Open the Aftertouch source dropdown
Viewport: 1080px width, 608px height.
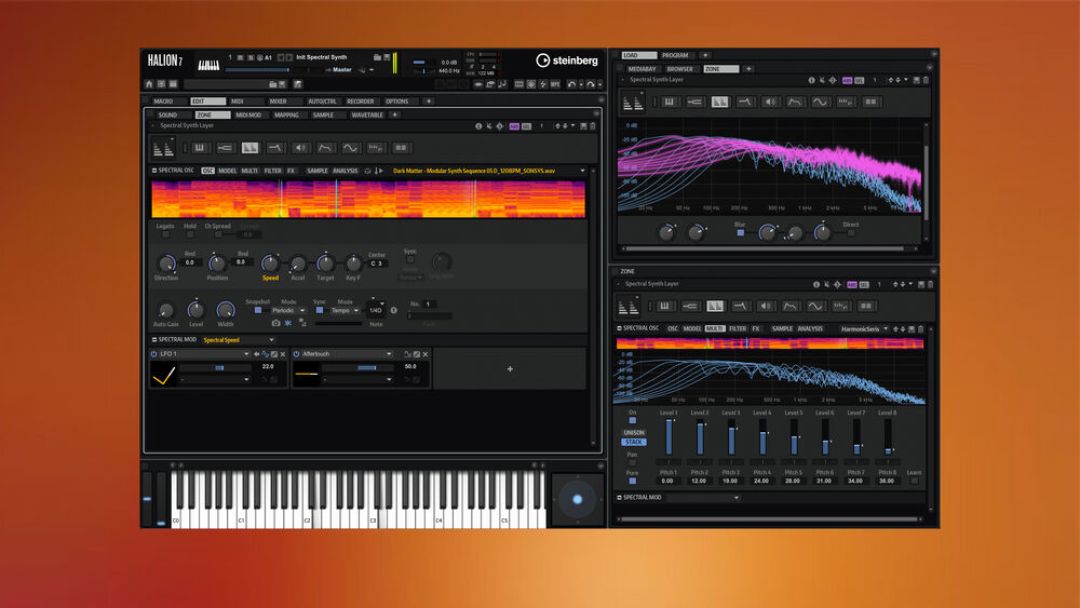coord(346,354)
